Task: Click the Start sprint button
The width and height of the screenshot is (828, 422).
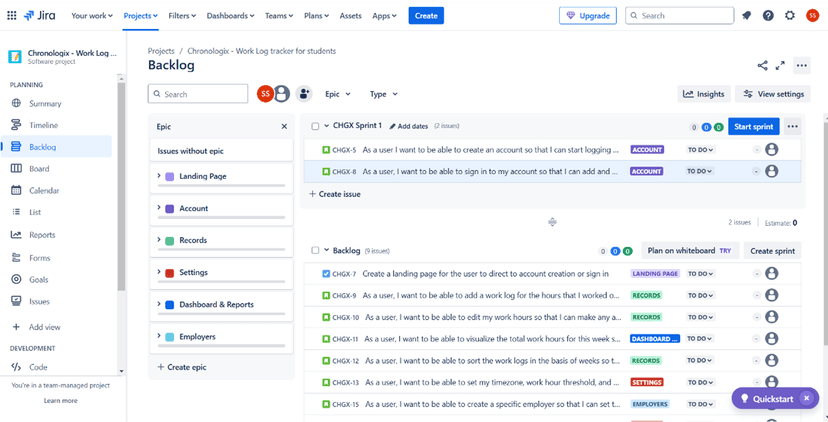Action: pos(754,126)
